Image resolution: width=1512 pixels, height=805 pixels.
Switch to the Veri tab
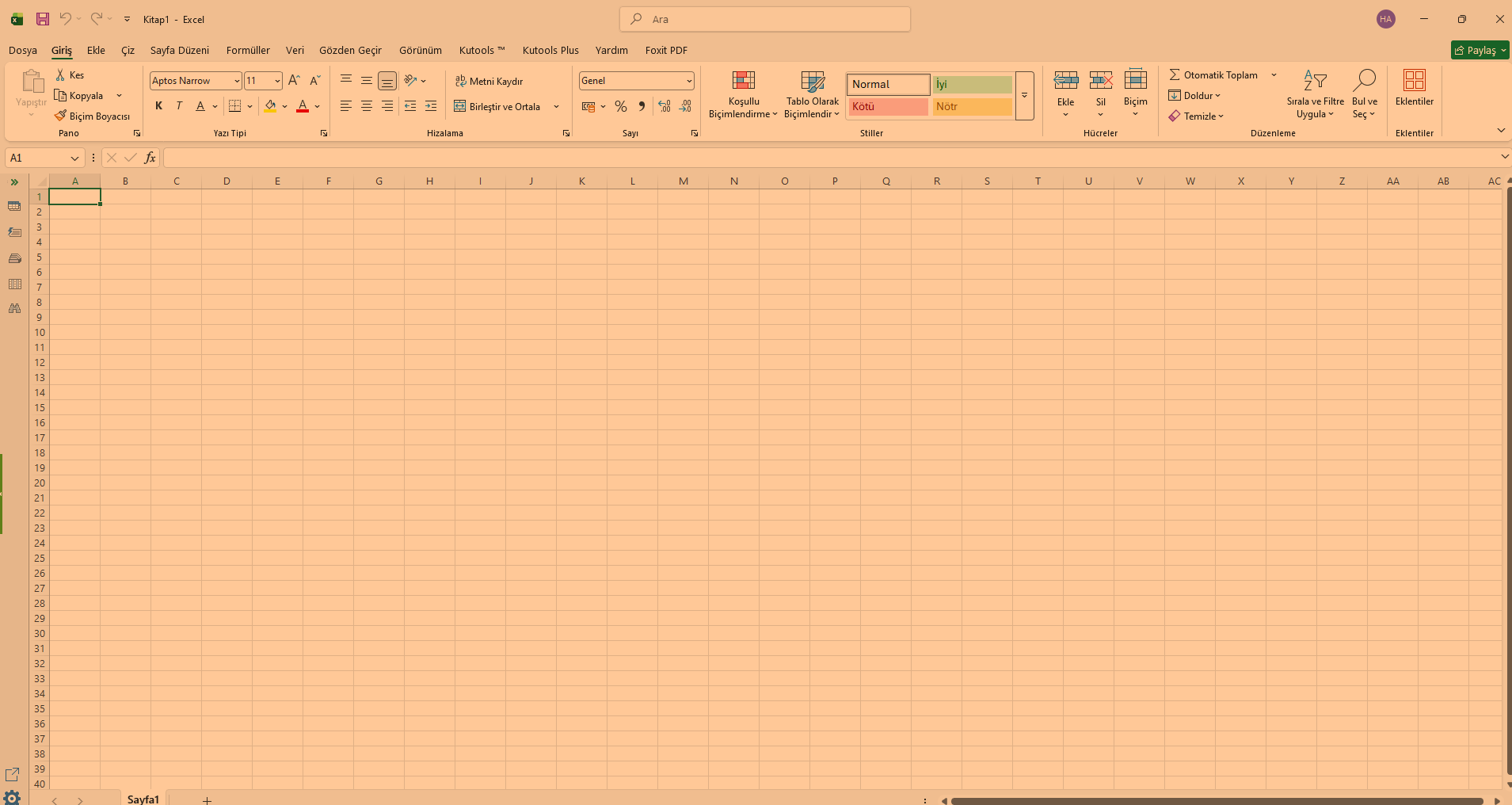pos(295,50)
